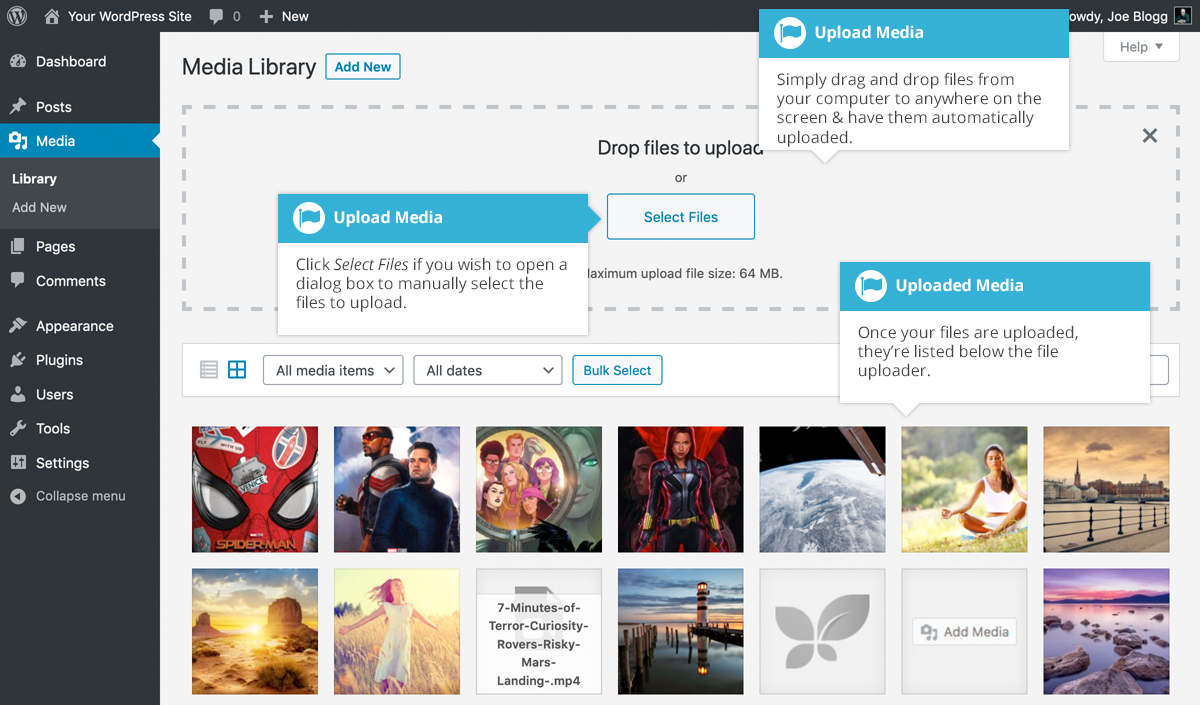Screen dimensions: 1200x705
Task: Click the Collapse menu link
Action: pos(81,496)
